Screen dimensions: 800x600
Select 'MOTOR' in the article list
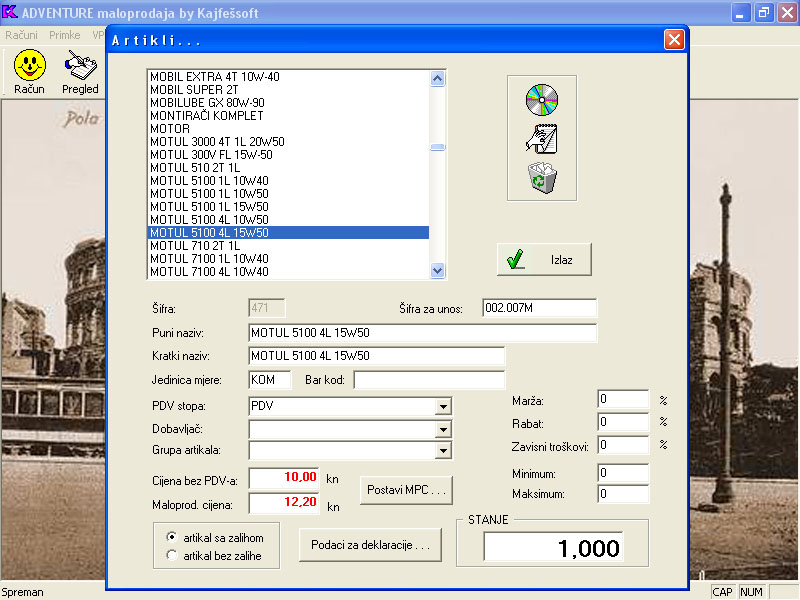[x=288, y=129]
